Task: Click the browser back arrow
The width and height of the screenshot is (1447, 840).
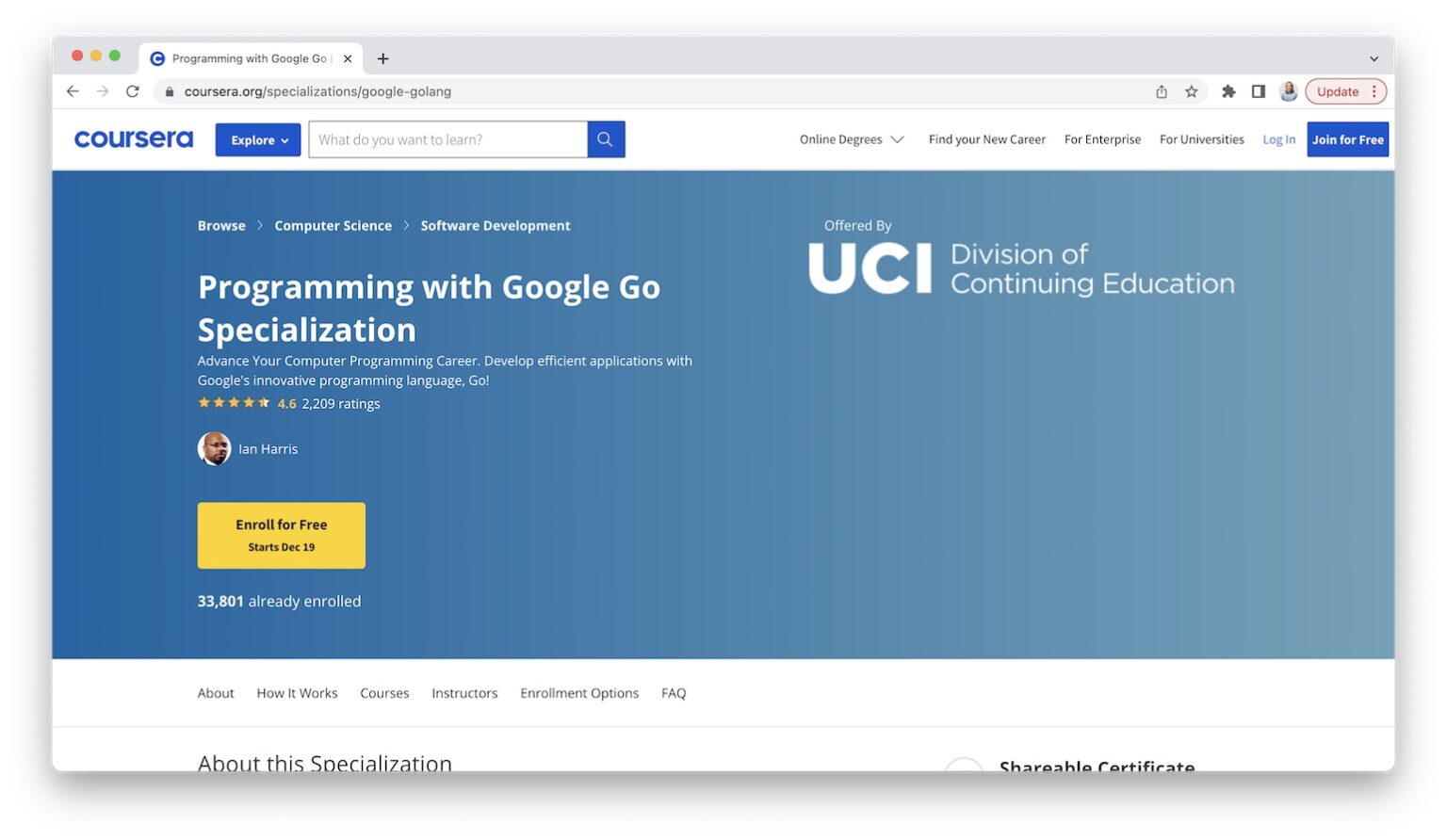Action: 73,91
